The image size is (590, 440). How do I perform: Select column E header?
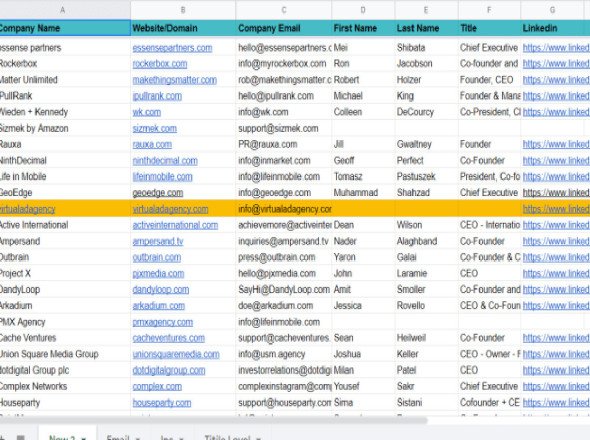[x=426, y=10]
